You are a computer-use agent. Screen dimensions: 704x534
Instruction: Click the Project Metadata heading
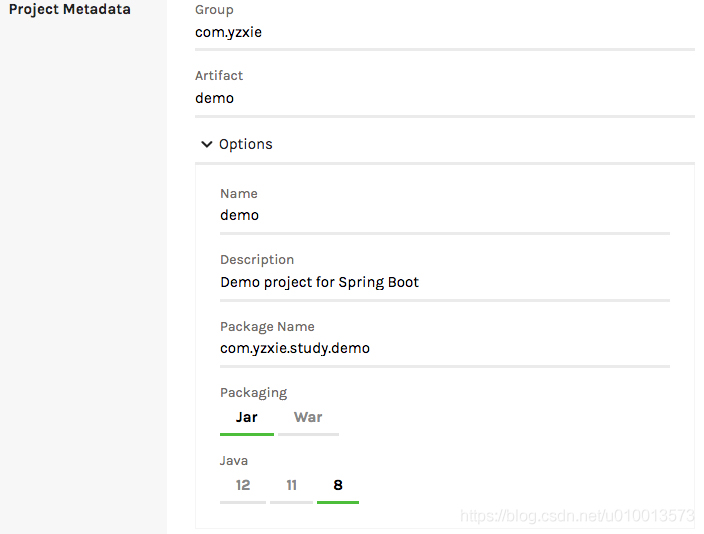70,10
